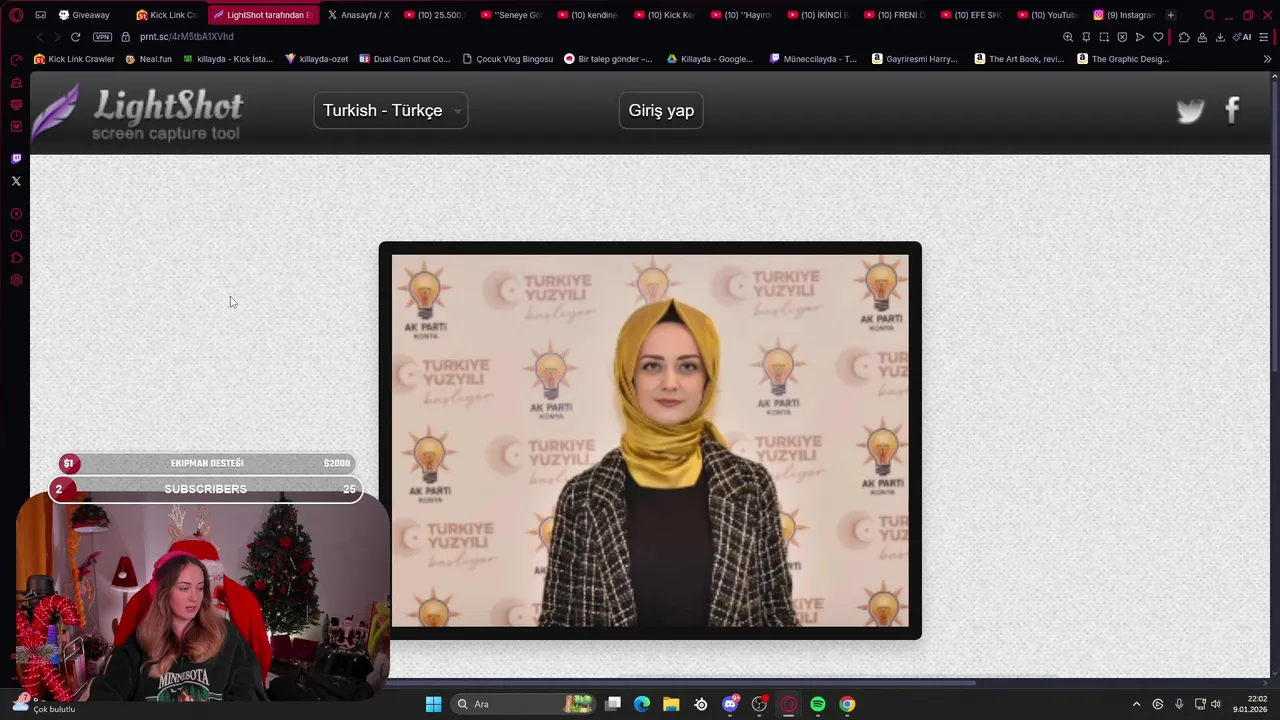Screen dimensions: 1280x720
Task: Open the Bir talep gönder bookmark
Action: (x=608, y=59)
